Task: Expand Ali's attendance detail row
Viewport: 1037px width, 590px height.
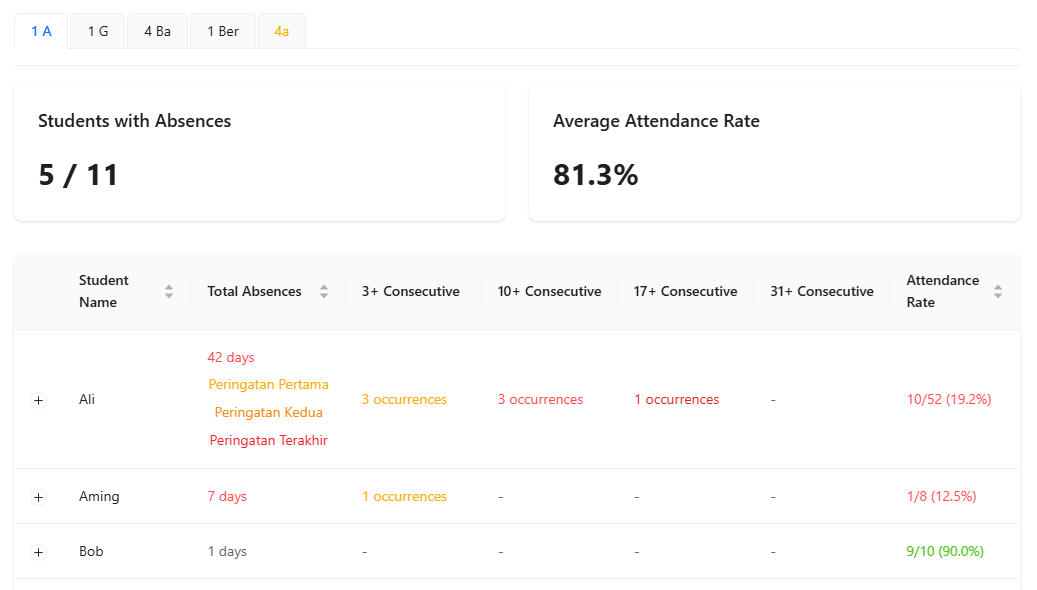Action: click(38, 399)
